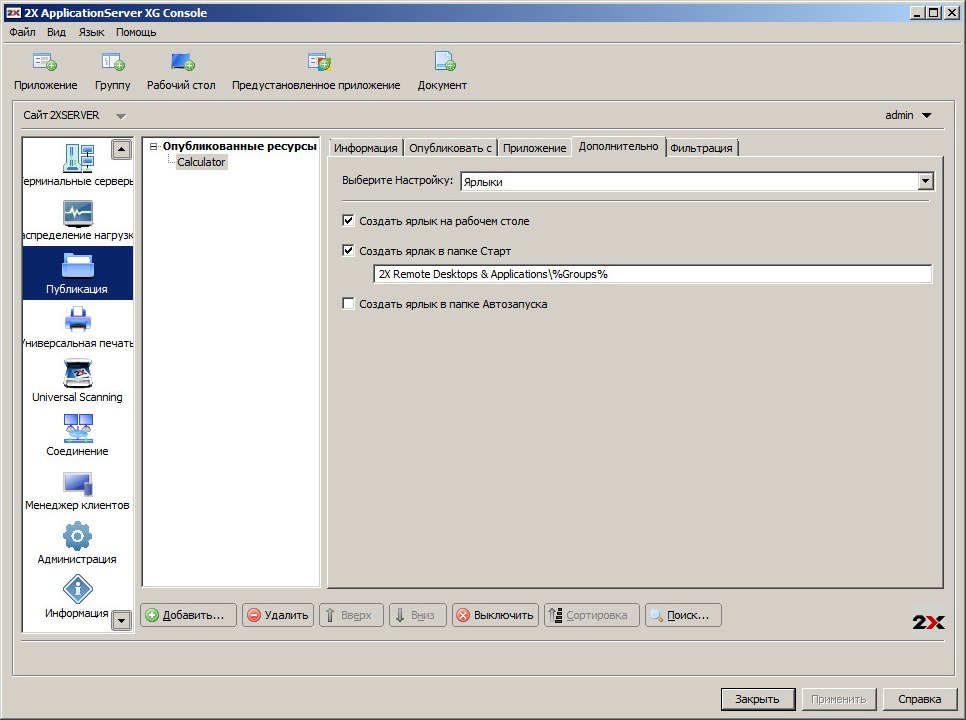Image resolution: width=966 pixels, height=720 pixels.
Task: Open the Вид menu
Action: pos(56,32)
